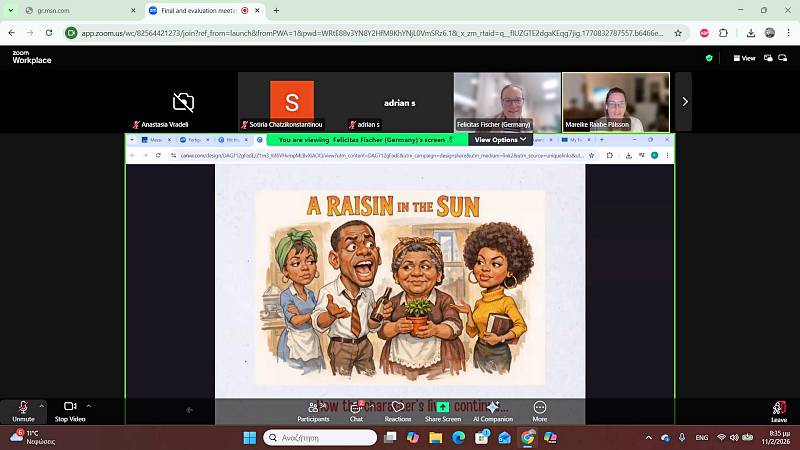Screen dimensions: 800x450
Task: Click the Leave meeting button
Action: pyautogui.click(x=778, y=409)
